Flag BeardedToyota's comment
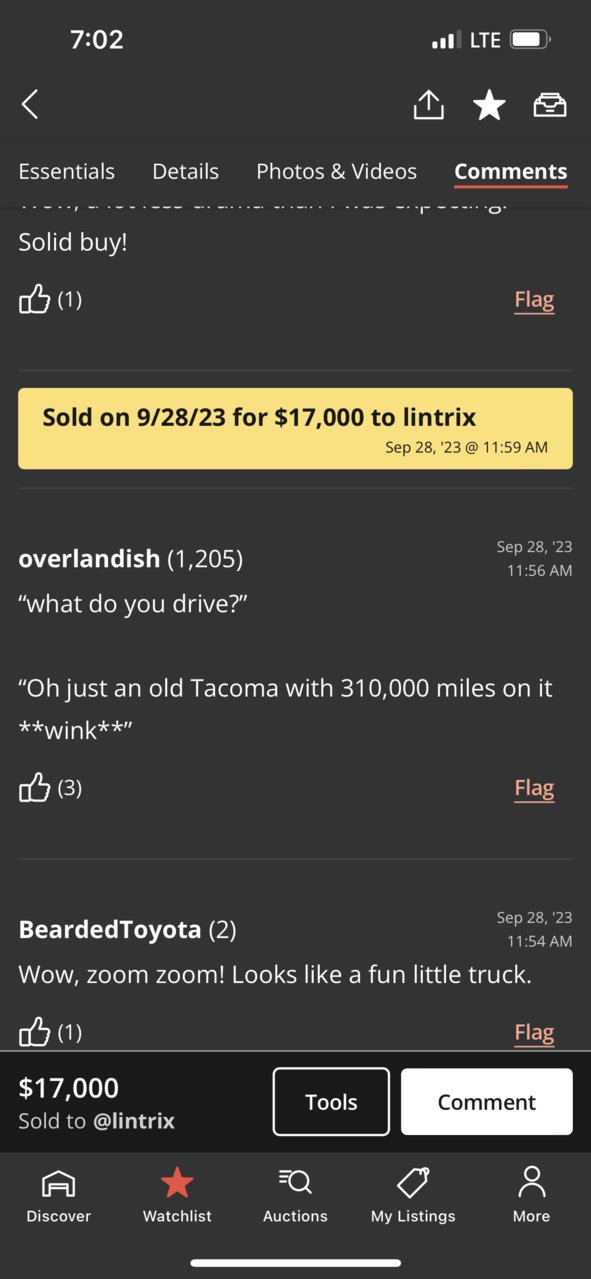 click(534, 1031)
